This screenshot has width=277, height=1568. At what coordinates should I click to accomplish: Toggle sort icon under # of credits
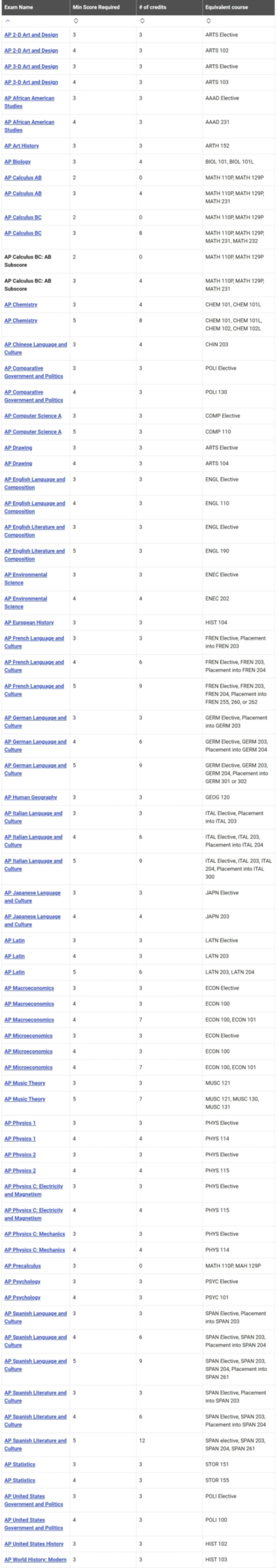pyautogui.click(x=142, y=21)
